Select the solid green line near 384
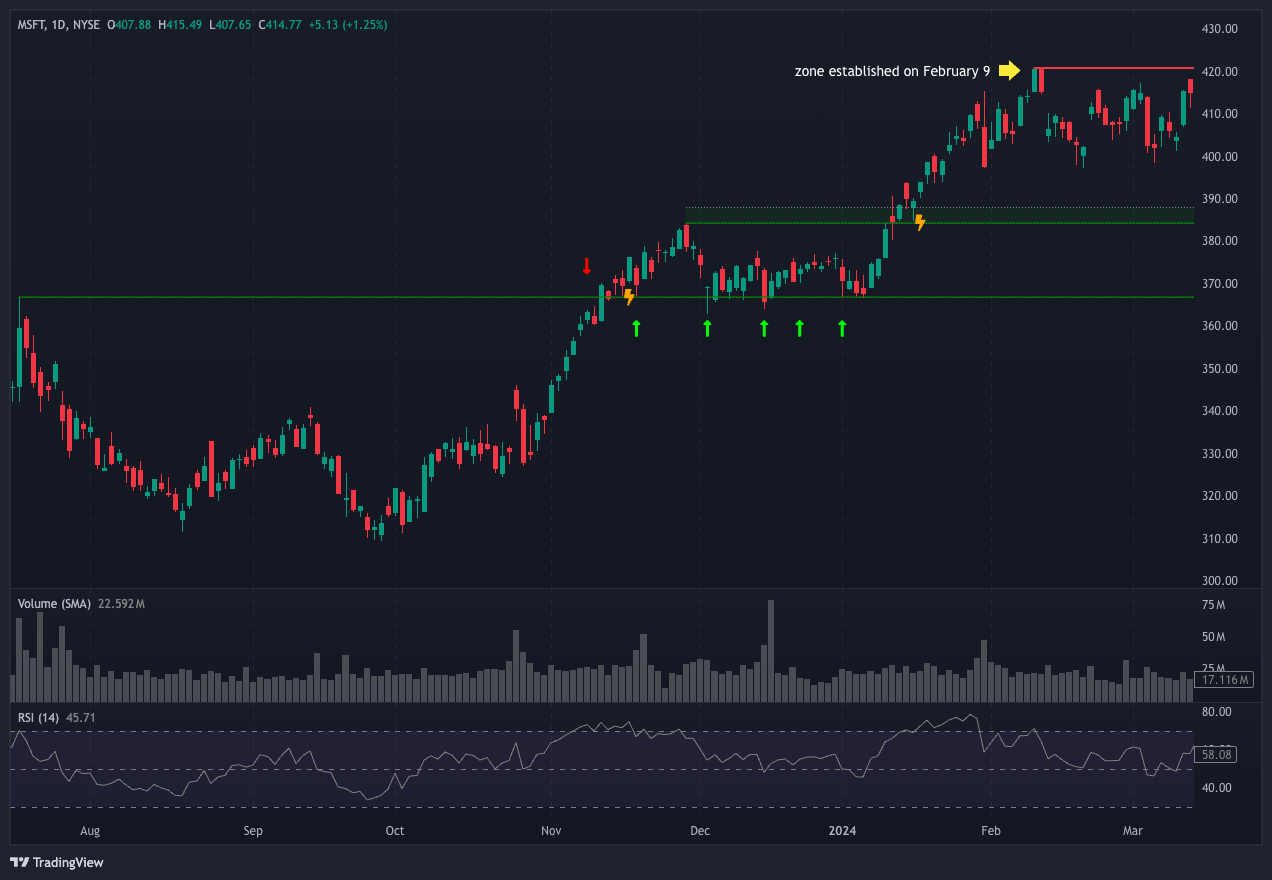Image resolution: width=1272 pixels, height=880 pixels. (939, 222)
